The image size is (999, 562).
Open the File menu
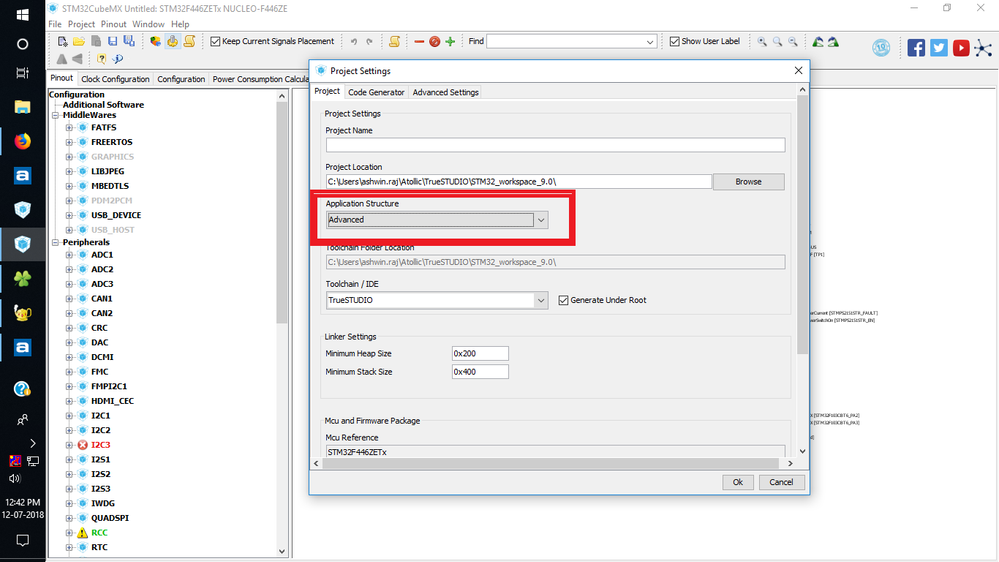[x=55, y=24]
